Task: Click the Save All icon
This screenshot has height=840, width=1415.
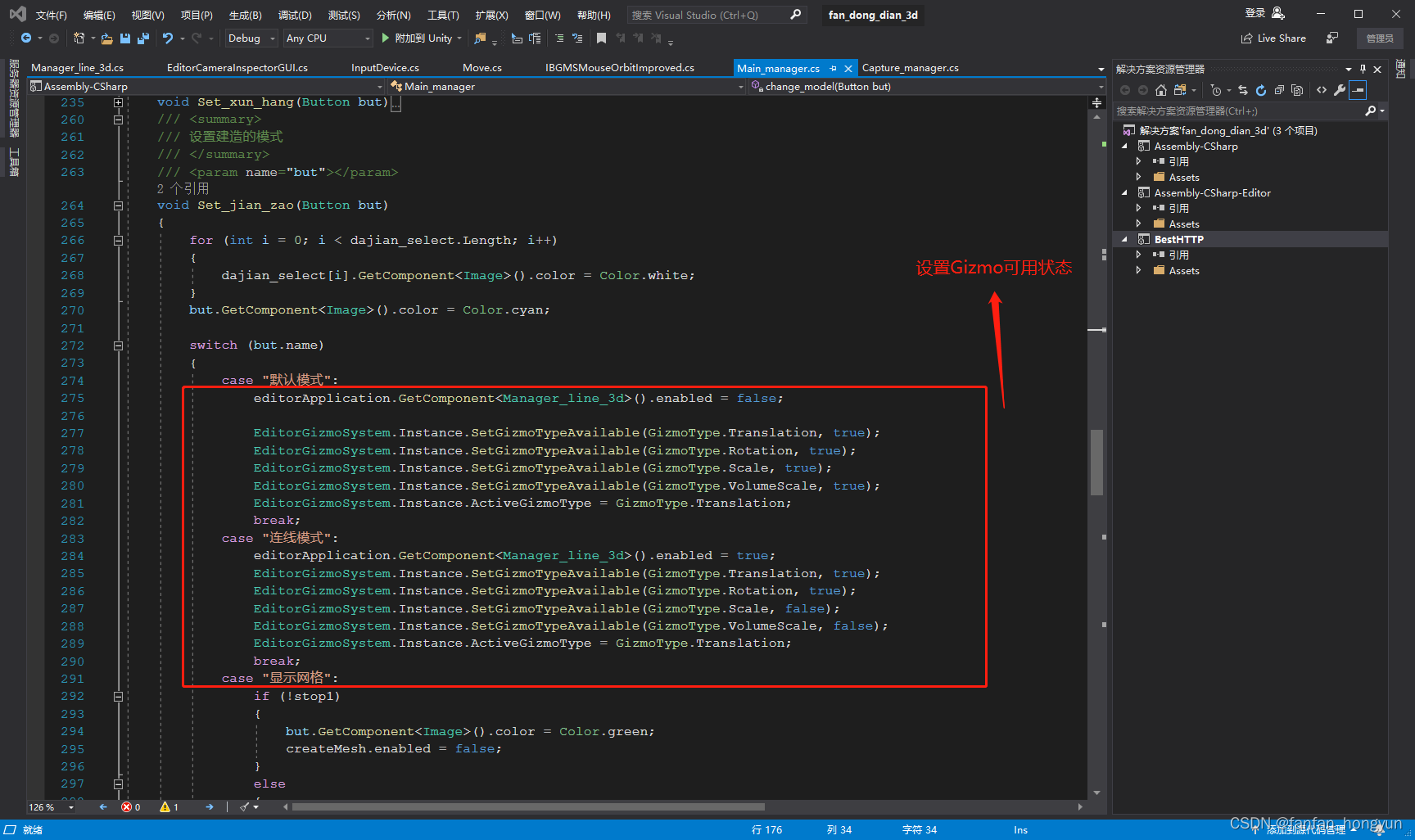Action: pyautogui.click(x=142, y=38)
